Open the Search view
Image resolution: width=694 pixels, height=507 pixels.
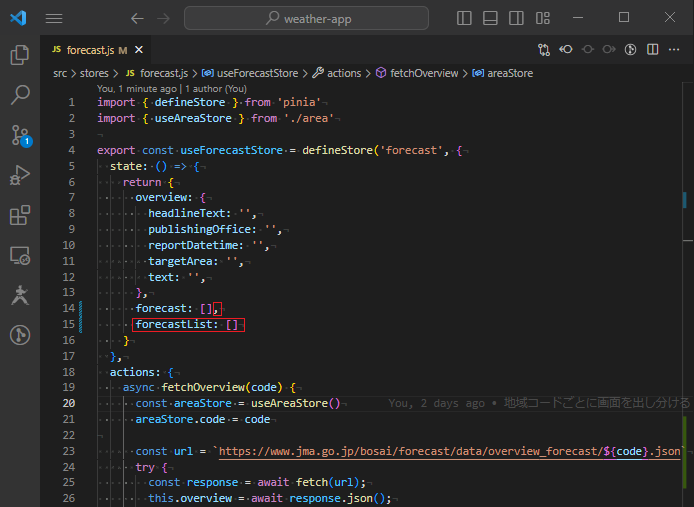point(20,95)
